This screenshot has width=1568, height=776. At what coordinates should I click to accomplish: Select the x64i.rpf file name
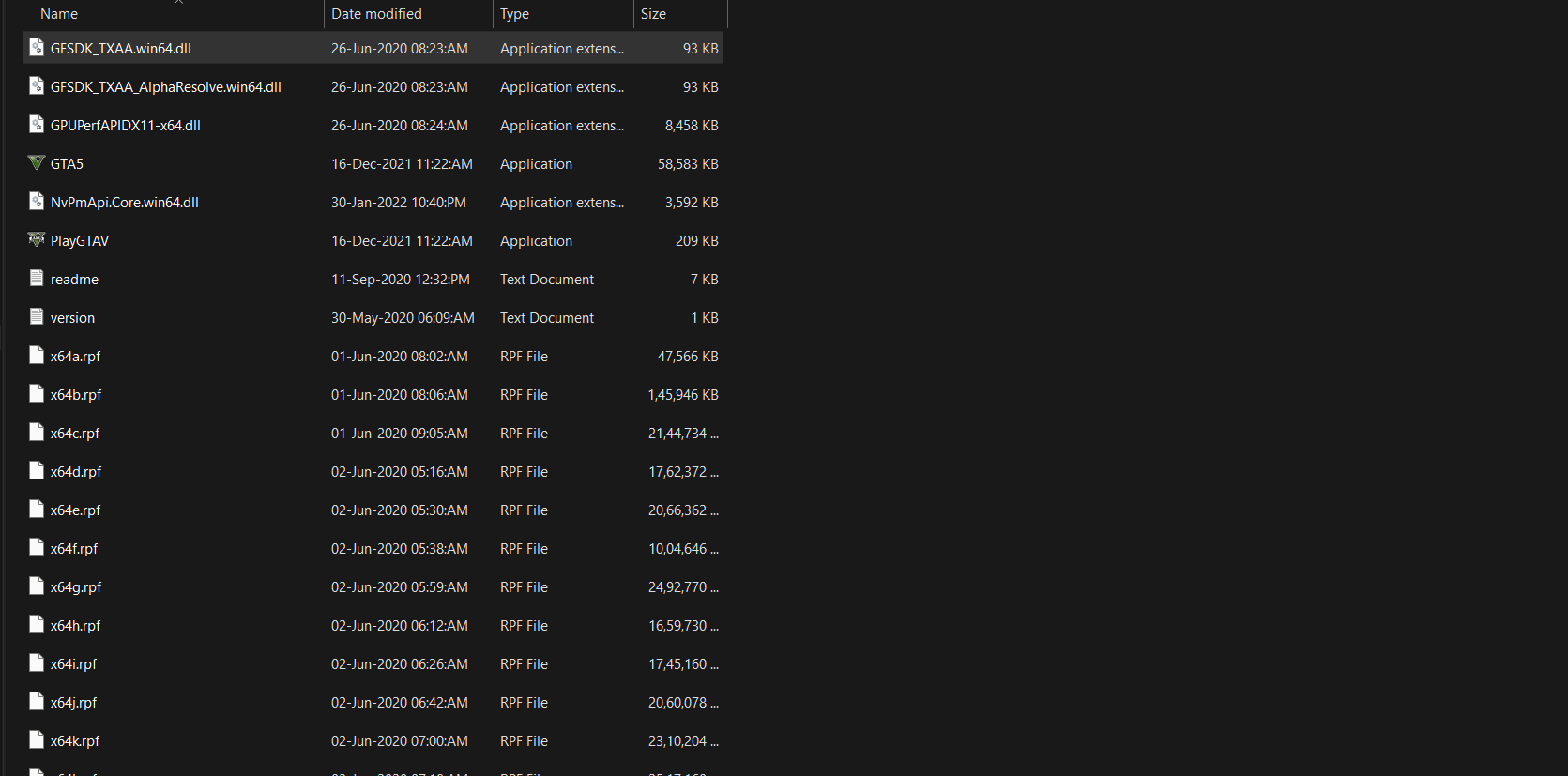pyautogui.click(x=73, y=664)
